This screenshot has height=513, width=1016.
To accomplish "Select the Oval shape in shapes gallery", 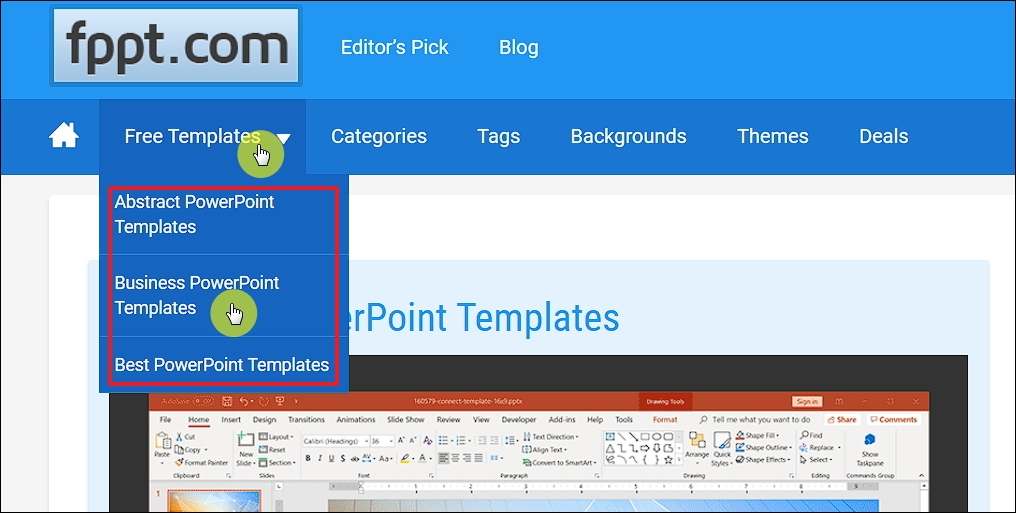I will pyautogui.click(x=656, y=437).
